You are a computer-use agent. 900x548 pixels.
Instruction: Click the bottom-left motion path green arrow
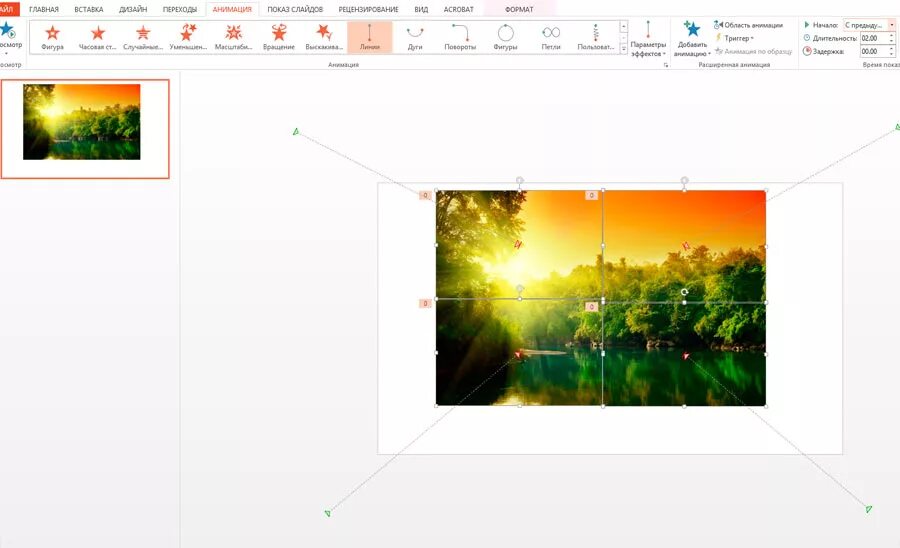pos(327,513)
